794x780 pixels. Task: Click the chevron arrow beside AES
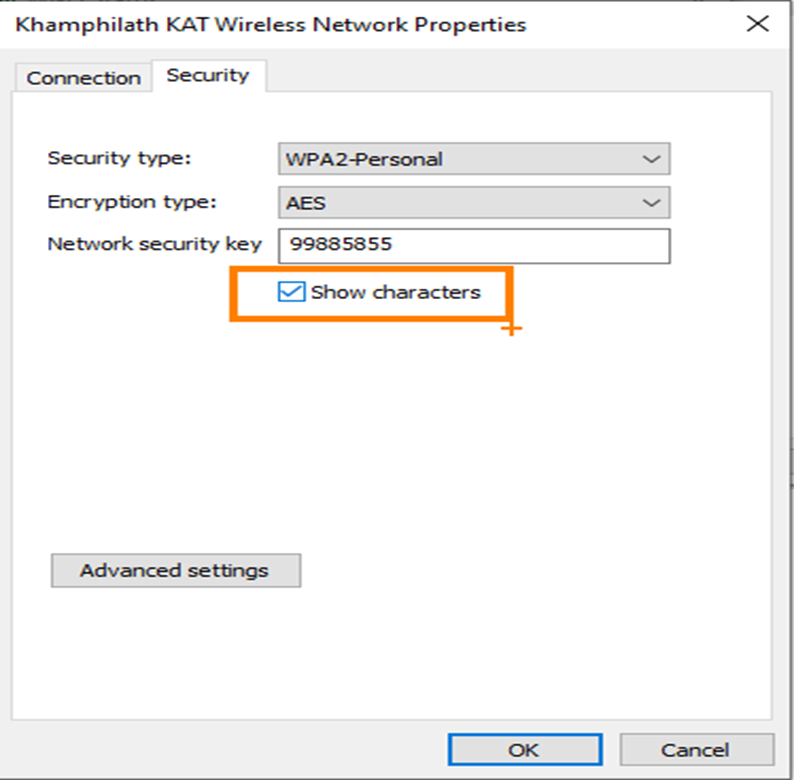tap(651, 203)
